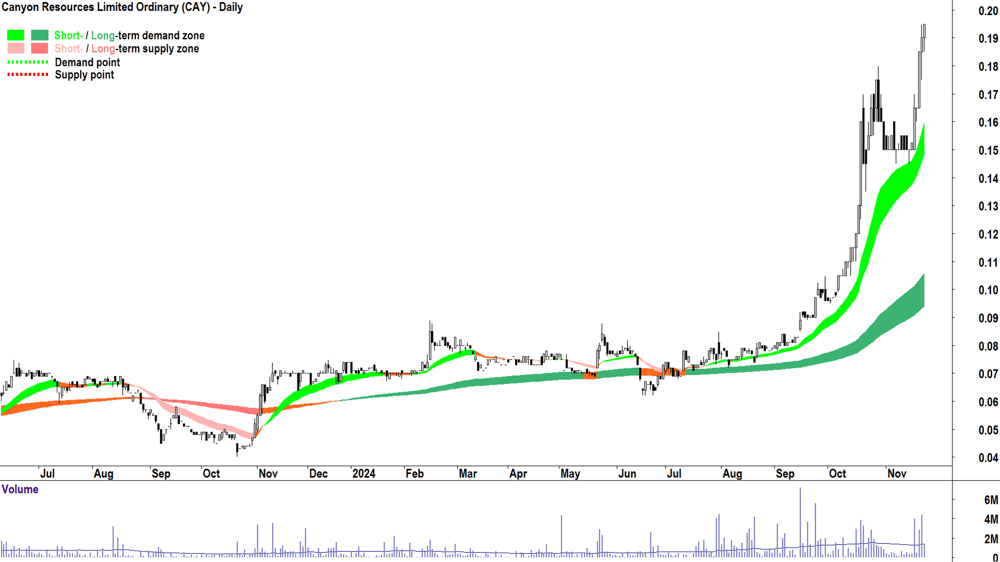The height and width of the screenshot is (562, 1000).
Task: Click the 0.08 price axis label
Action: pyautogui.click(x=988, y=346)
